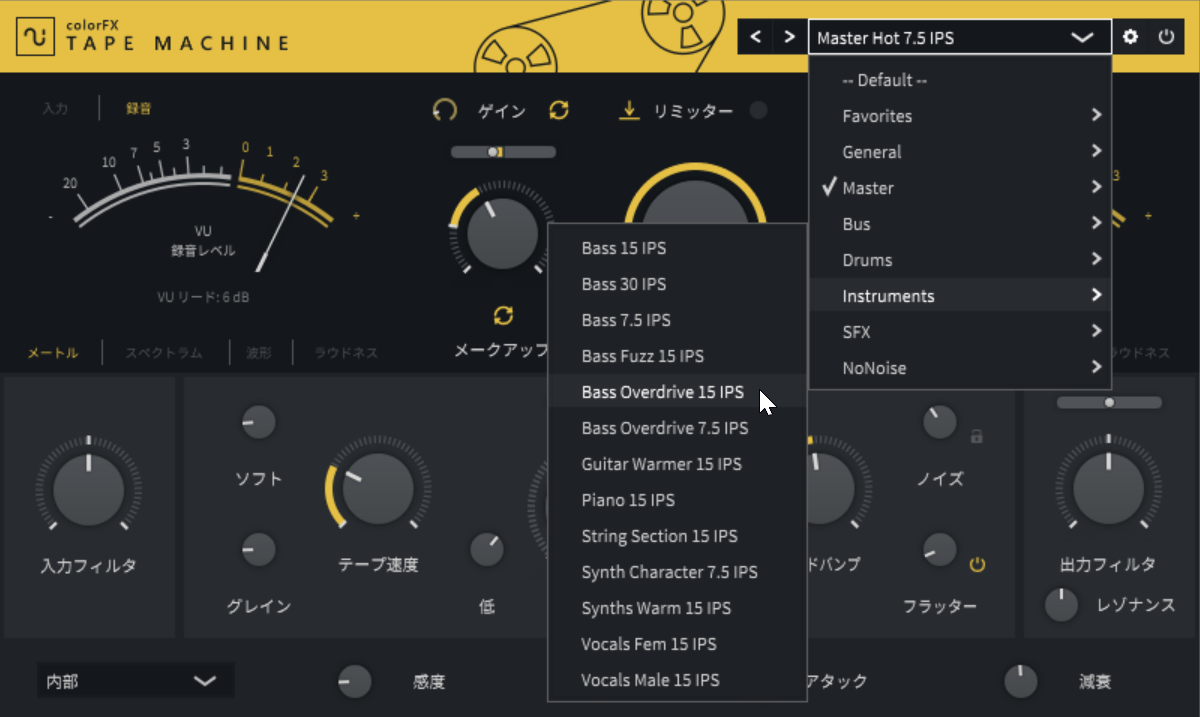
Task: Click the レゾナンス knob
Action: [1062, 604]
